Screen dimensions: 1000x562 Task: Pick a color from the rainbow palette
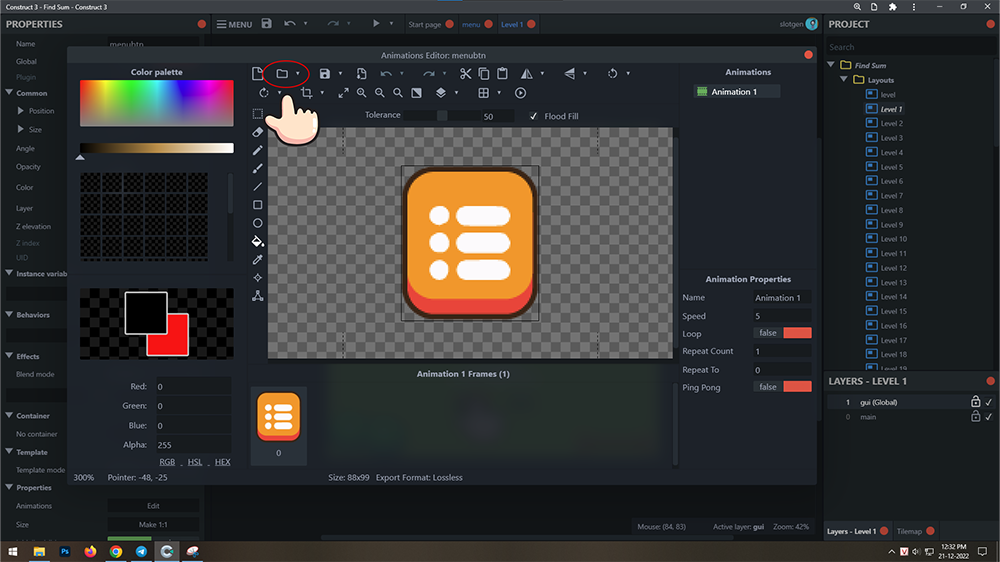click(x=156, y=103)
